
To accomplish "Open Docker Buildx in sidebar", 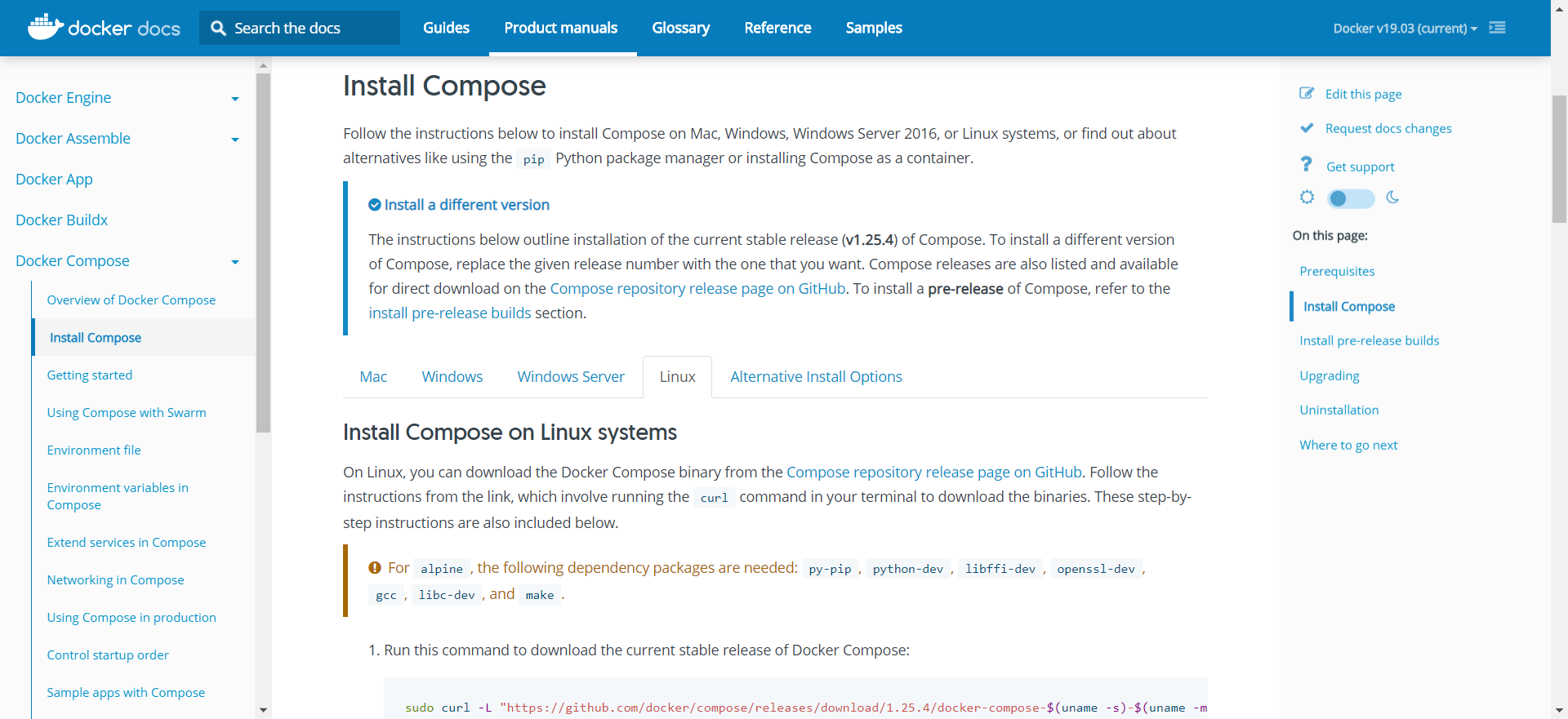I will point(62,220).
